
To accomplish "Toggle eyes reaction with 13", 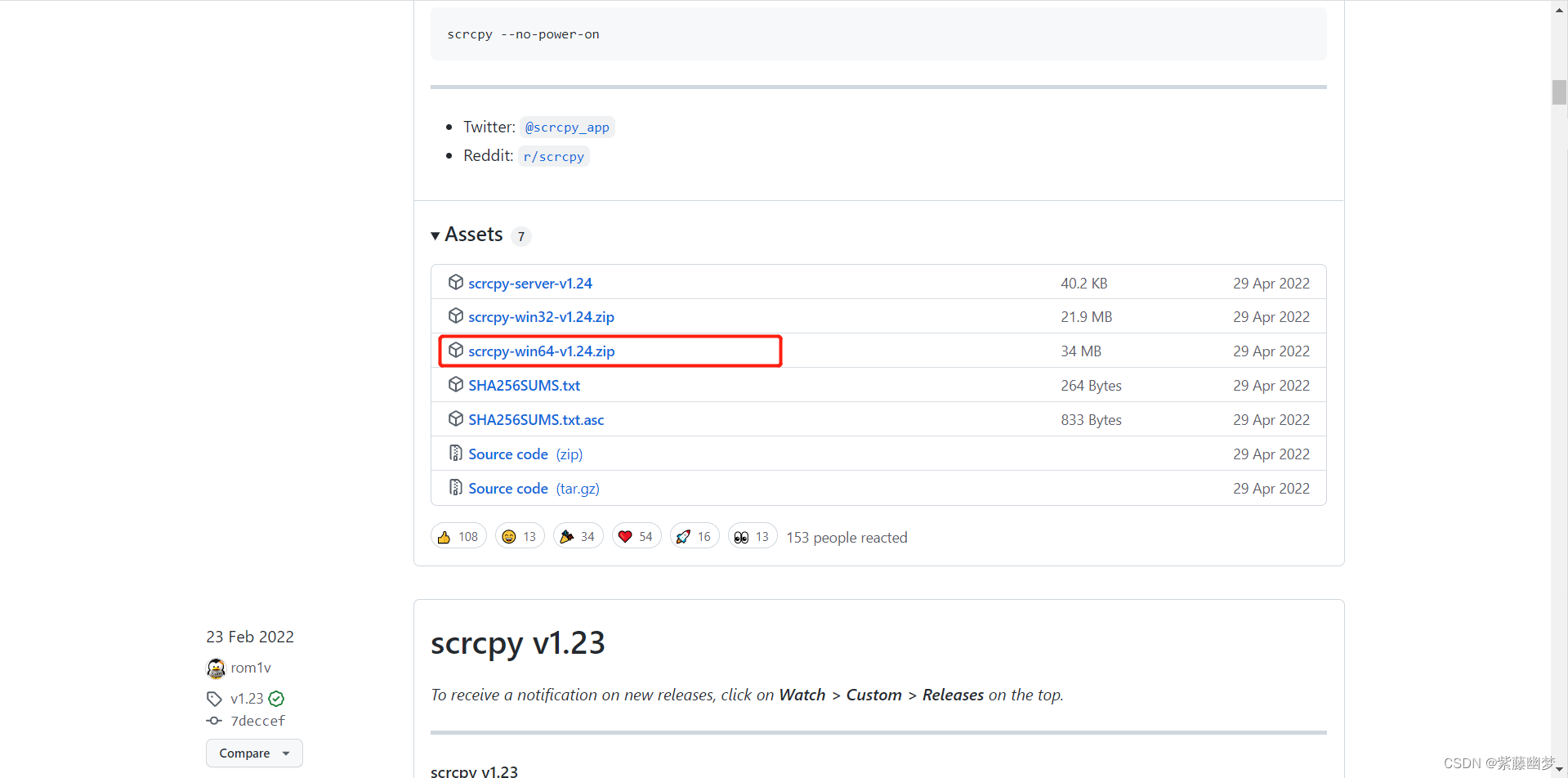I will 752,536.
